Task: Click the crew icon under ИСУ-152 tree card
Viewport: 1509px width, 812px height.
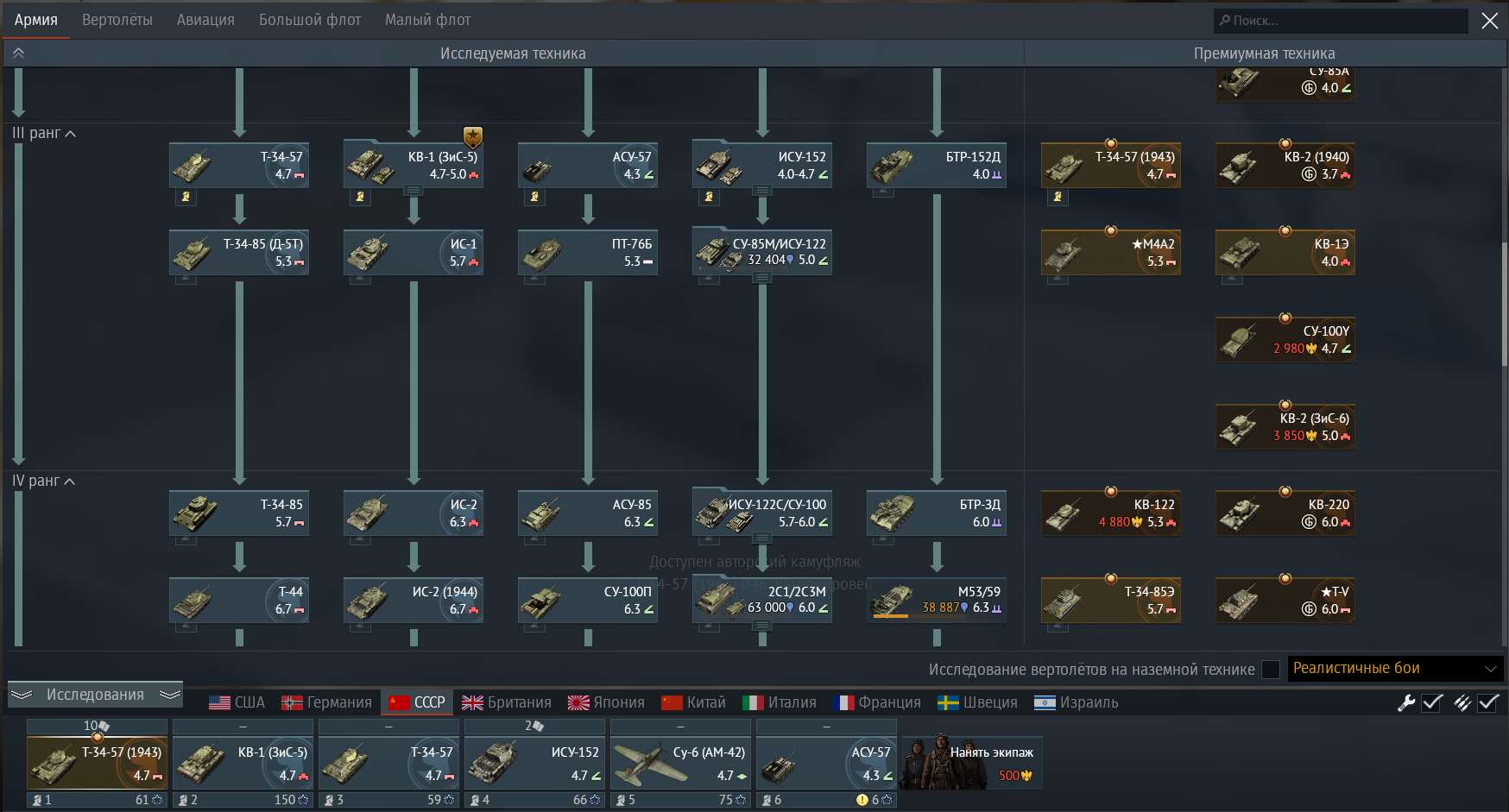Action: (x=709, y=197)
